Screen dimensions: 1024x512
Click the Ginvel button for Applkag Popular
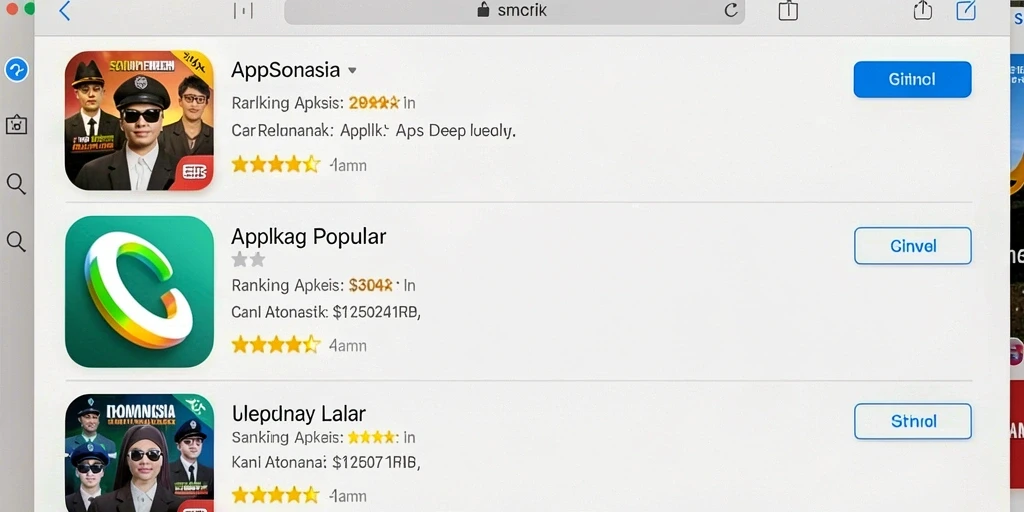912,246
